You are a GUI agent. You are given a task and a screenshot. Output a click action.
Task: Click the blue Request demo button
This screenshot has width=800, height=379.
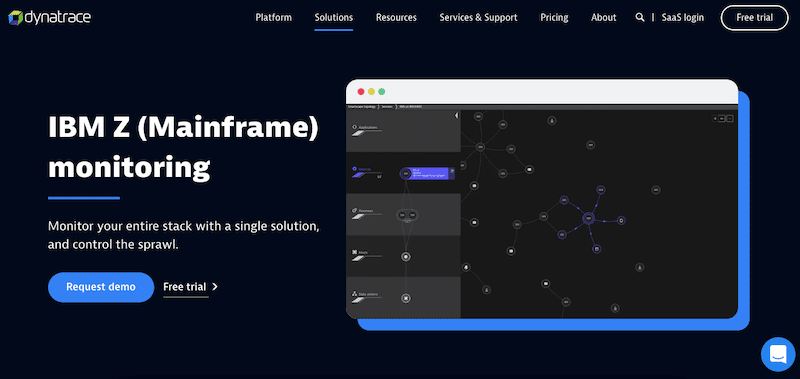[x=101, y=287]
